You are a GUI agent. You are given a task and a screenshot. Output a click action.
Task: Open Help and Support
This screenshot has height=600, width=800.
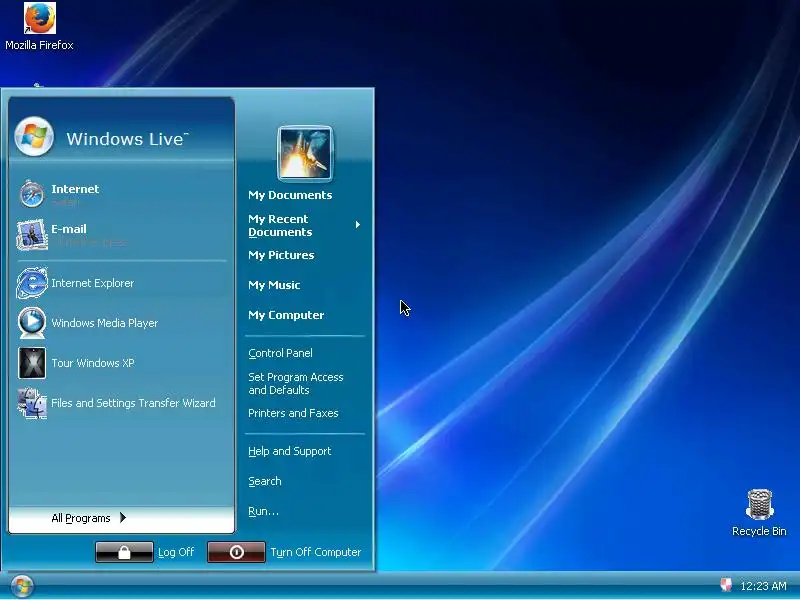pos(290,451)
